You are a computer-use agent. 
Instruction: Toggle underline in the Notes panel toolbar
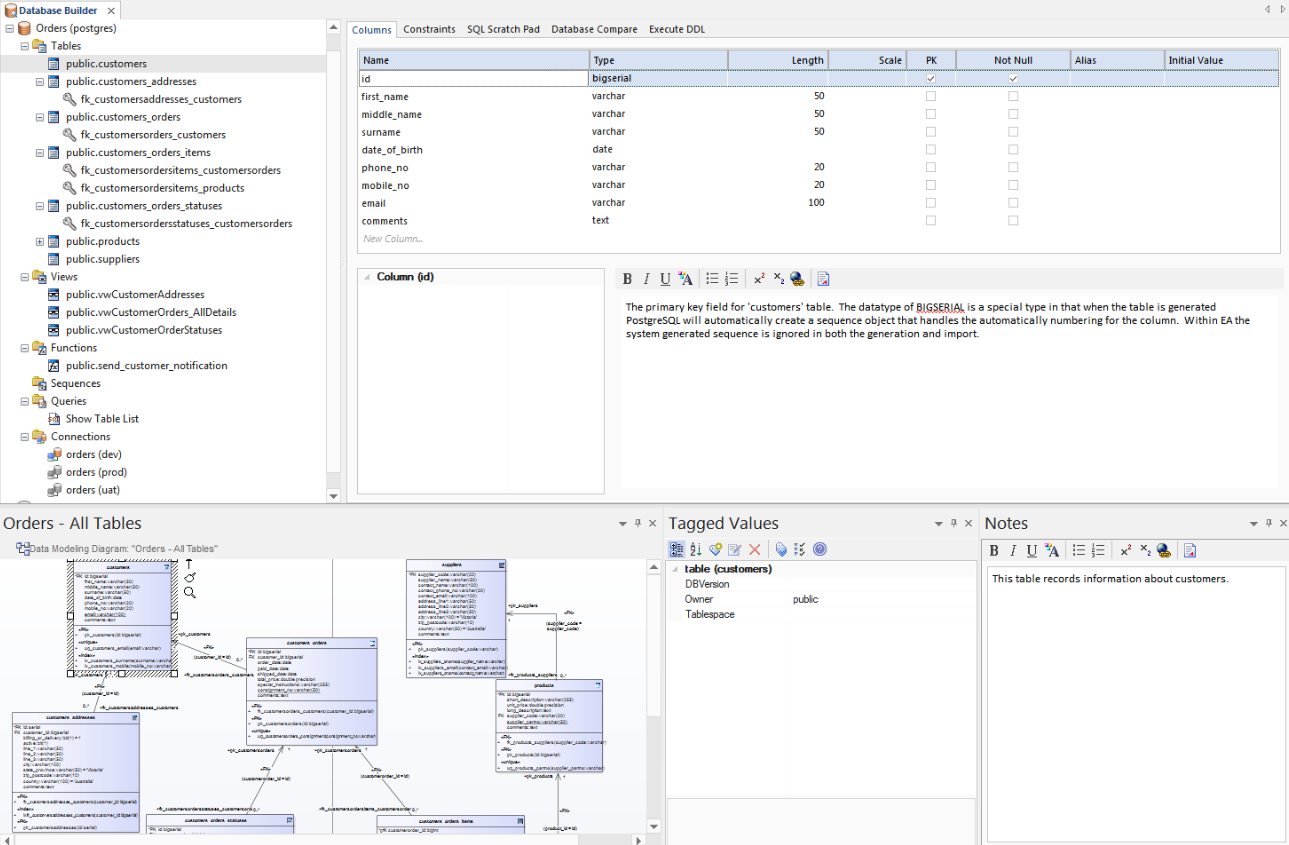tap(1032, 550)
